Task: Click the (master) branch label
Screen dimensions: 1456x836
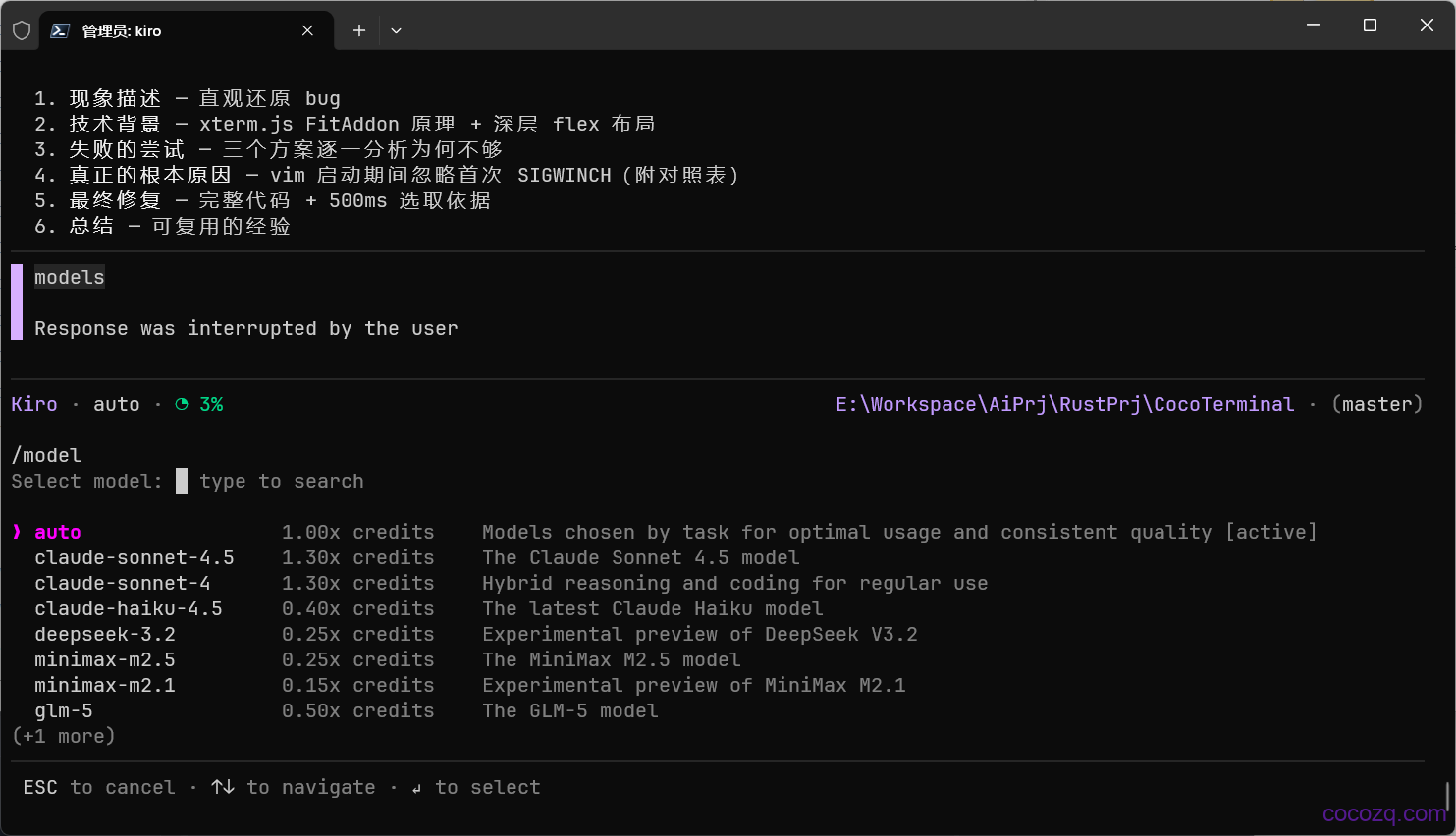Action: click(x=1376, y=404)
